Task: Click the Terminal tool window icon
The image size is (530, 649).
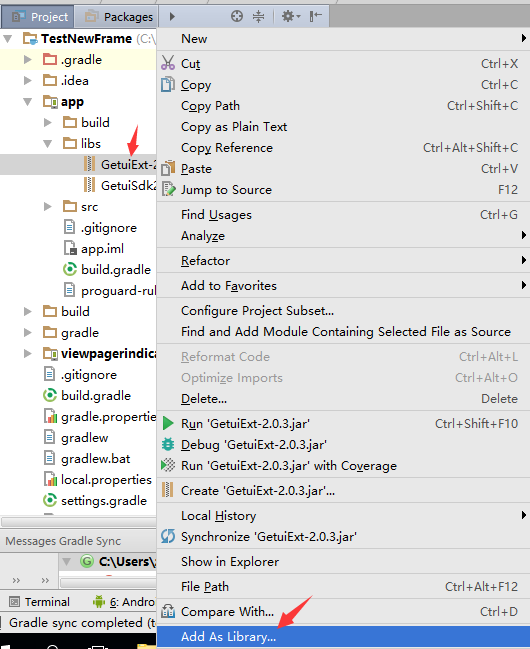Action: [x=14, y=601]
